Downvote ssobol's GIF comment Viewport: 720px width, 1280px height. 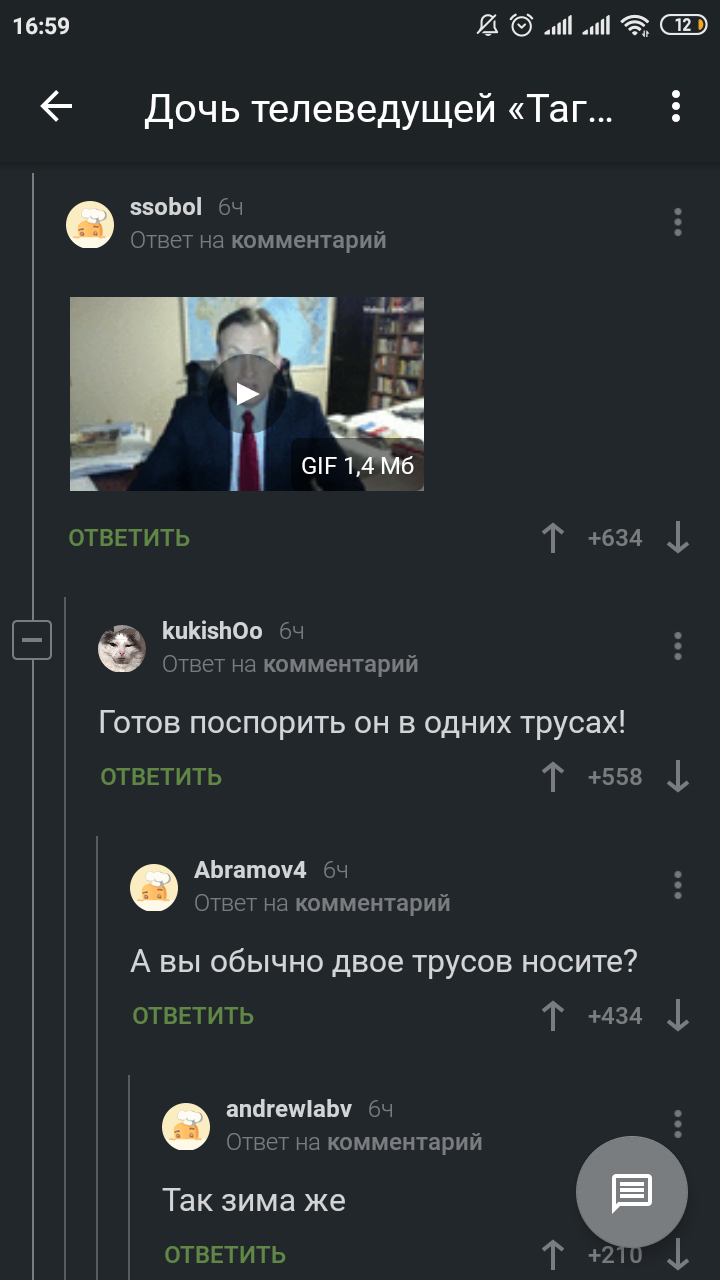[678, 538]
